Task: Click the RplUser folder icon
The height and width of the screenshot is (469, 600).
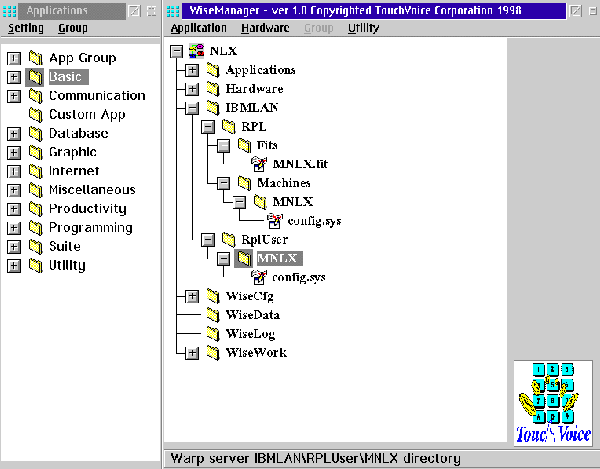Action: (228, 239)
